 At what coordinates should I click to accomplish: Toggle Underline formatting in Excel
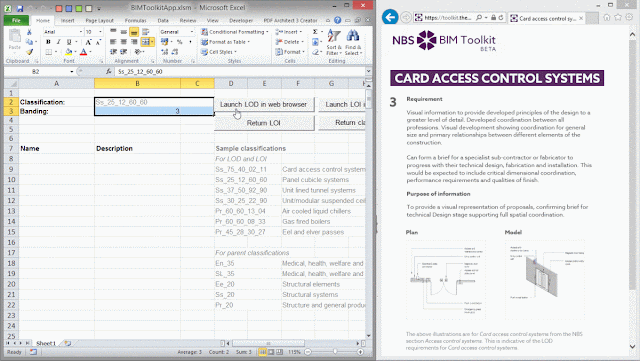pyautogui.click(x=69, y=42)
